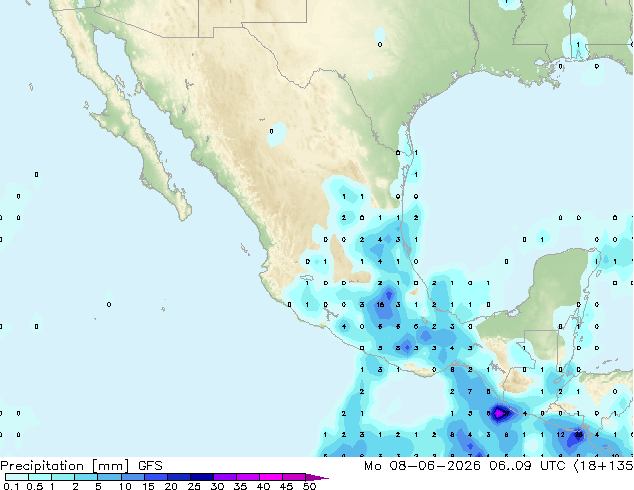Click the legend label '35'
The height and width of the screenshot is (490, 634).
coord(240,486)
